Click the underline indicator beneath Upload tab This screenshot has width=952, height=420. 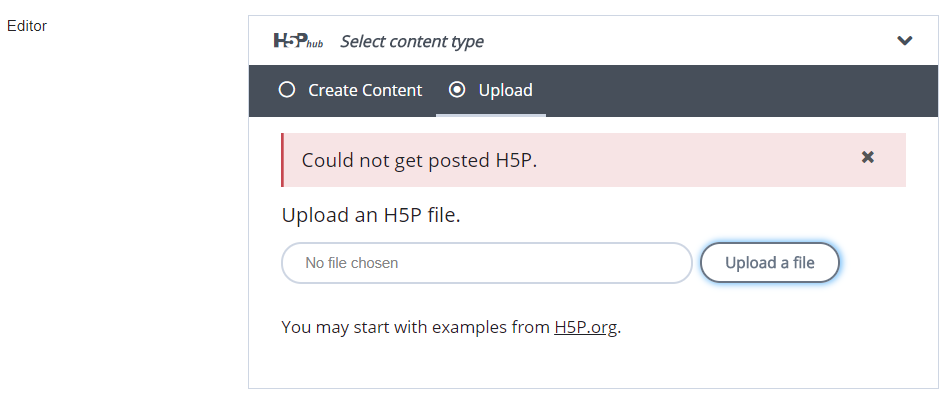click(x=491, y=115)
